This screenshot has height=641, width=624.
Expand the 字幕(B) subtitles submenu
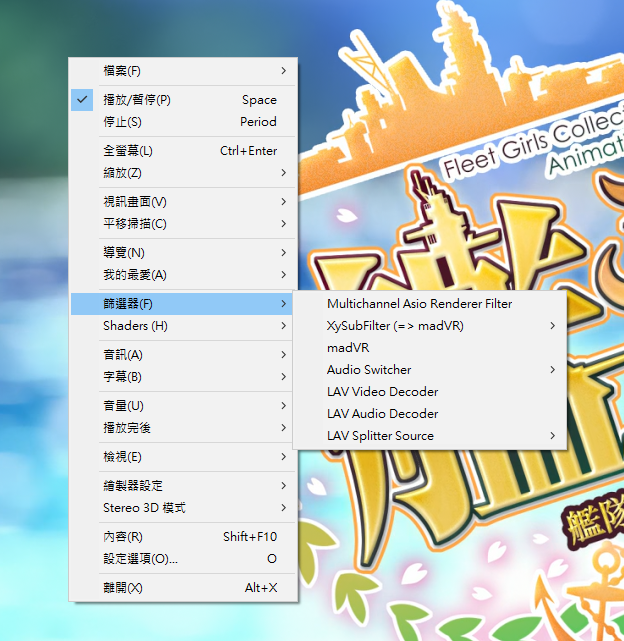coord(183,377)
